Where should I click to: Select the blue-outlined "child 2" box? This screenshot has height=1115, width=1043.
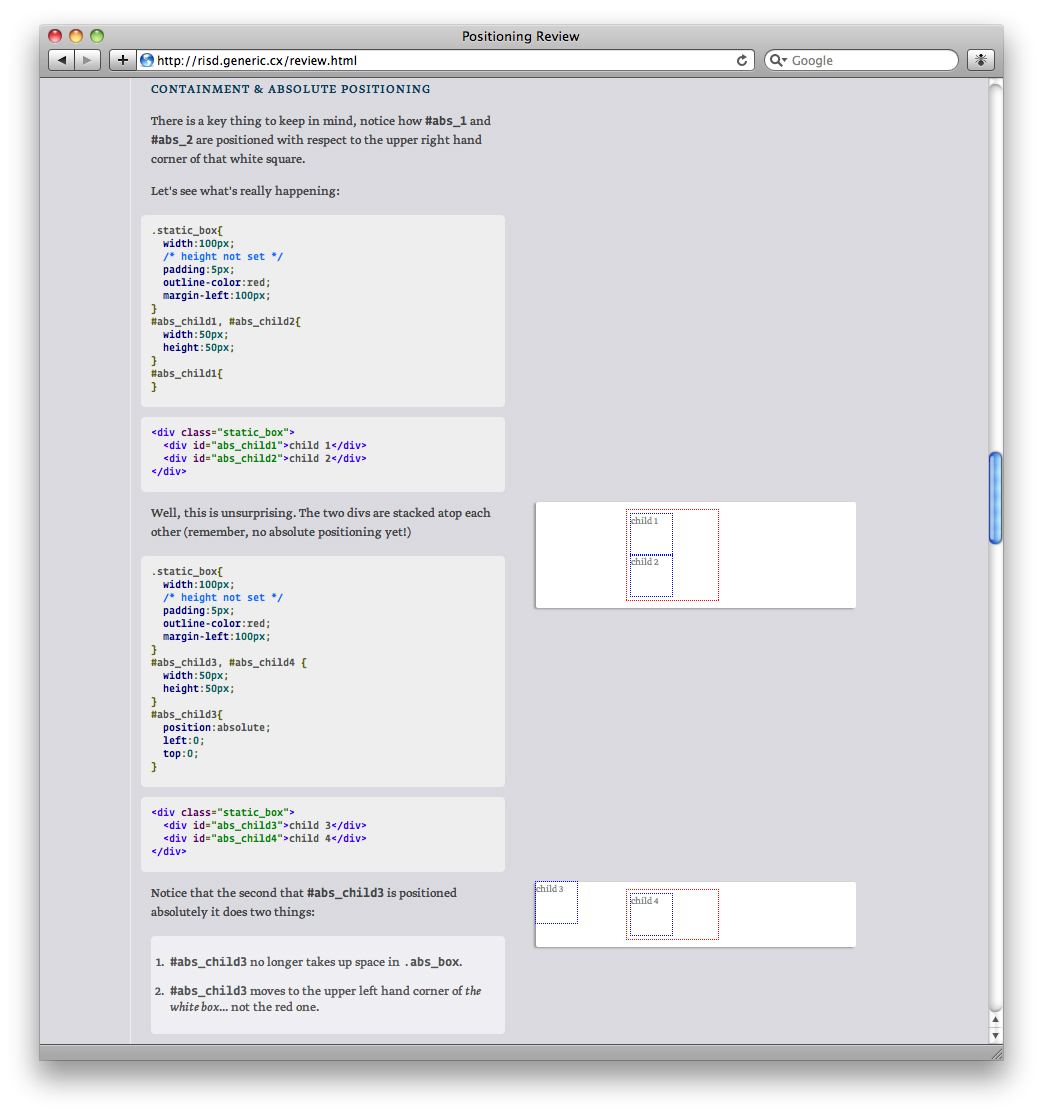coord(651,576)
